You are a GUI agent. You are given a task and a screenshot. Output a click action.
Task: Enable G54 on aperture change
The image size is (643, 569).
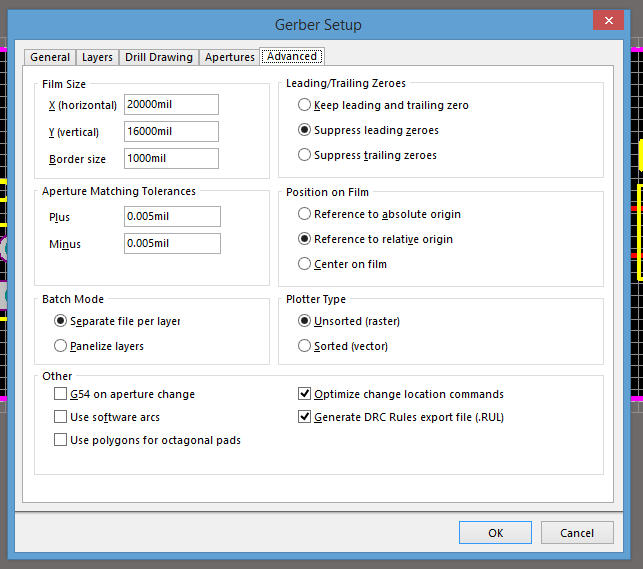click(x=61, y=394)
